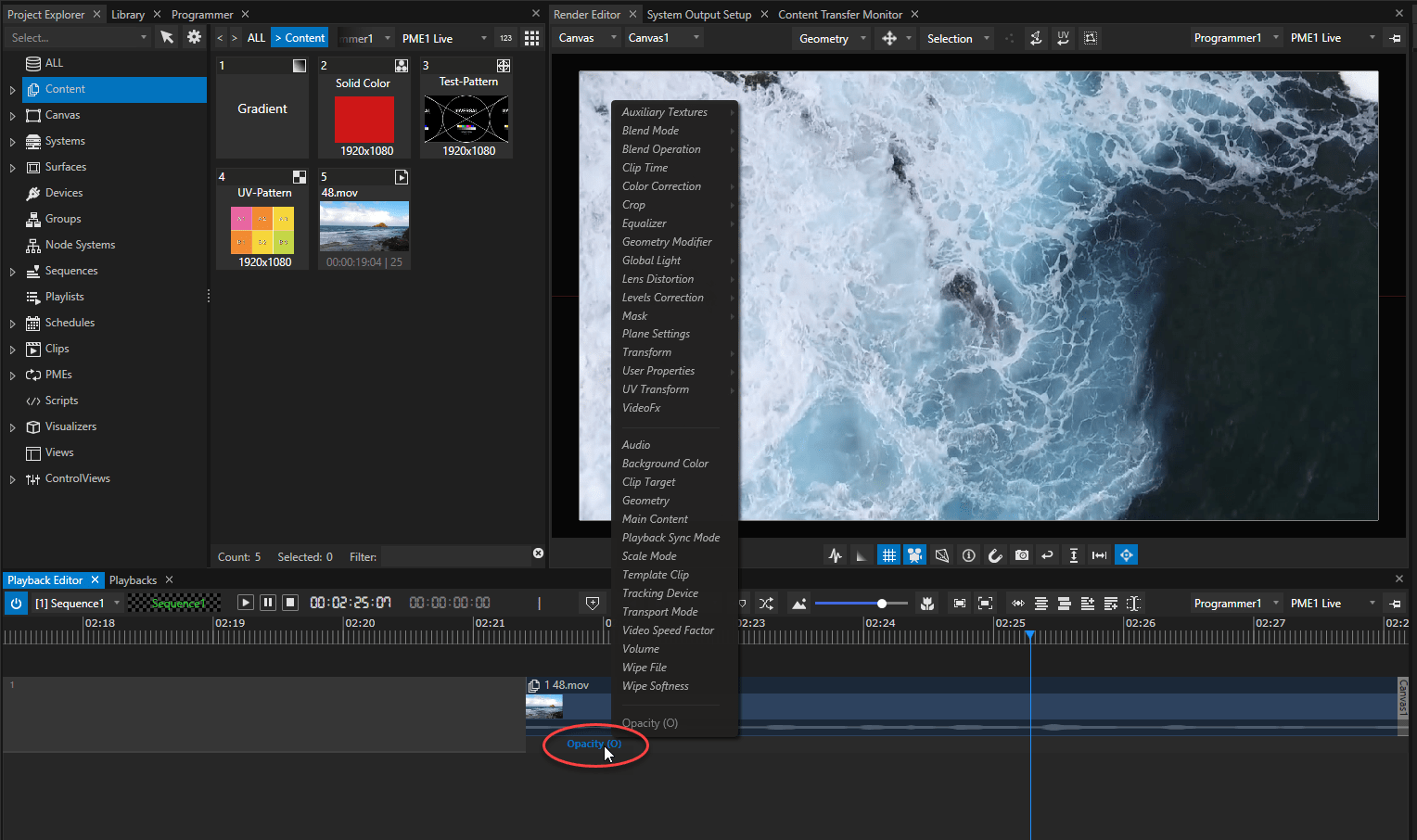Select the cursor pick tool in Project Explorer
The height and width of the screenshot is (840, 1417).
tap(168, 37)
